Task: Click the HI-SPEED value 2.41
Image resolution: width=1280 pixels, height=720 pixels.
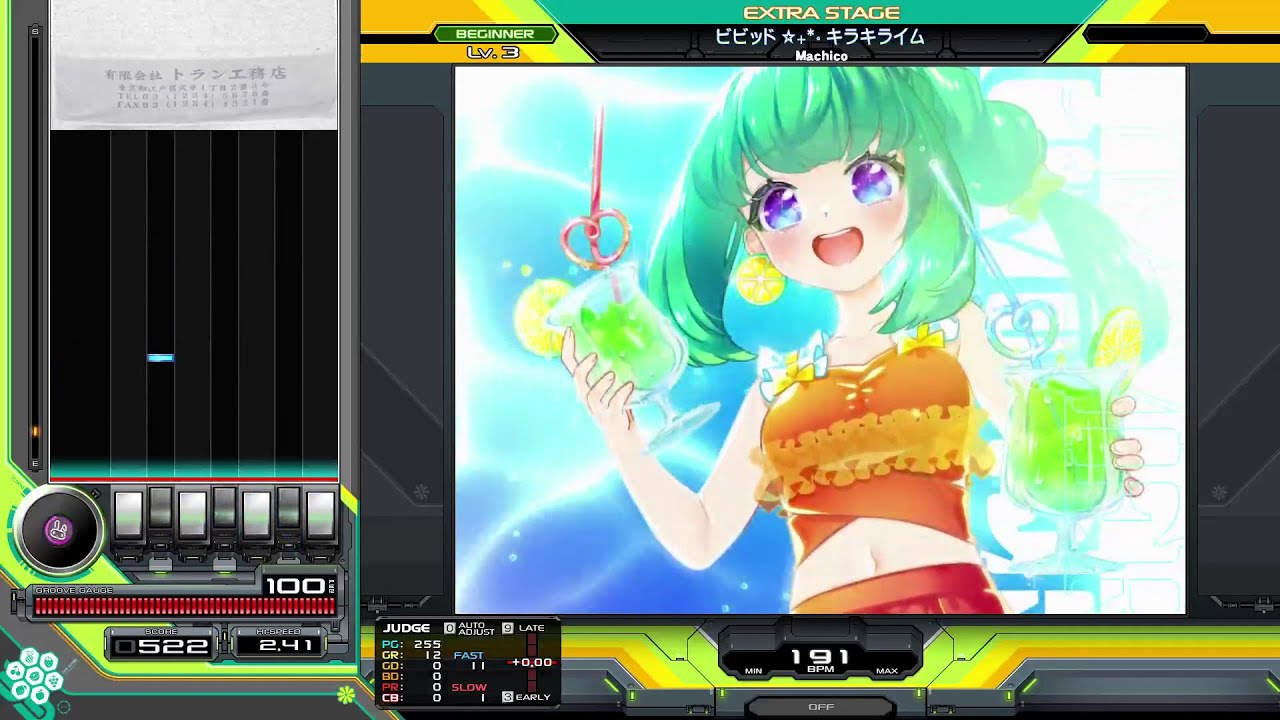Action: click(x=286, y=646)
